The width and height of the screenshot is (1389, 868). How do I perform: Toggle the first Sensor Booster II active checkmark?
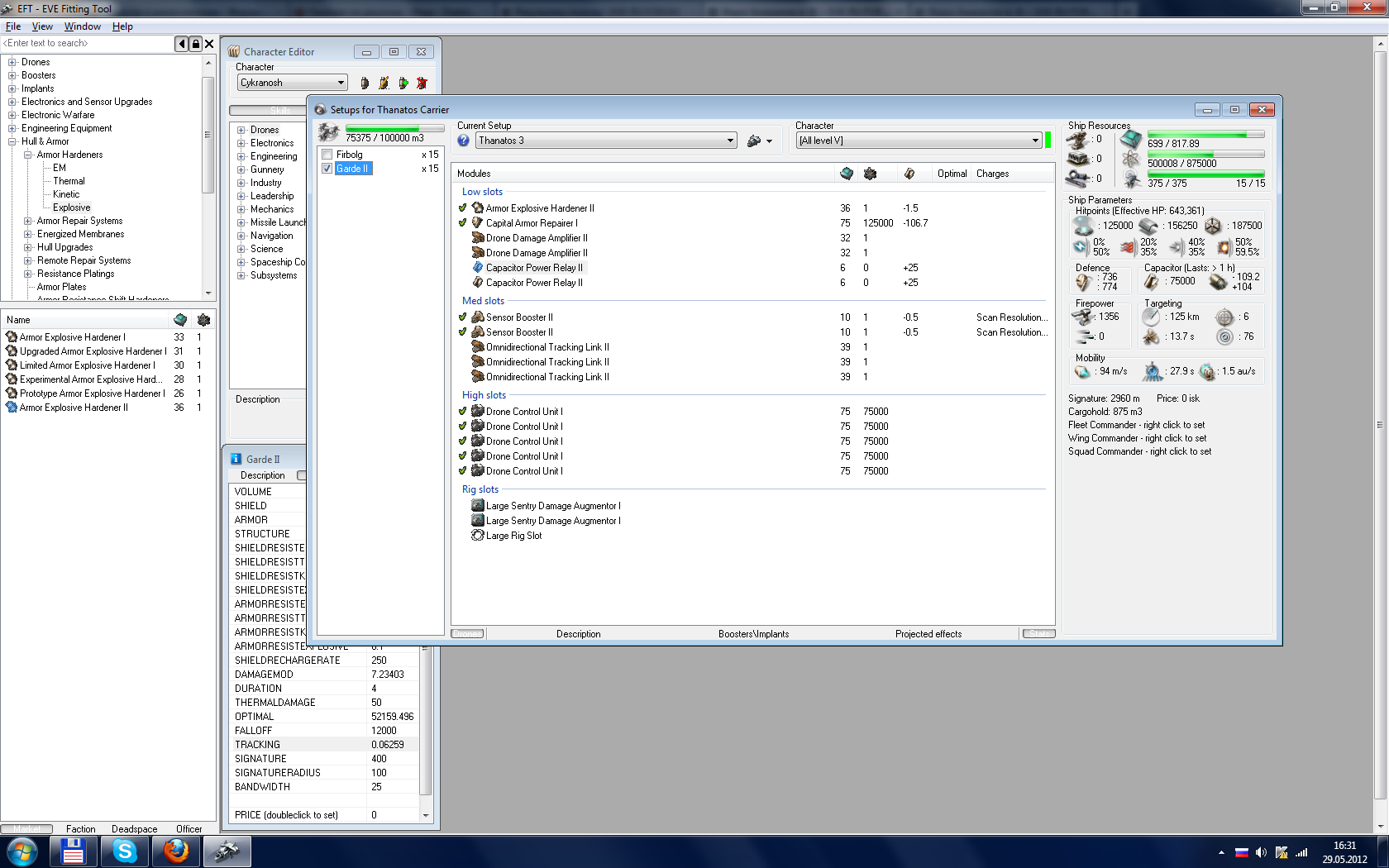(463, 317)
